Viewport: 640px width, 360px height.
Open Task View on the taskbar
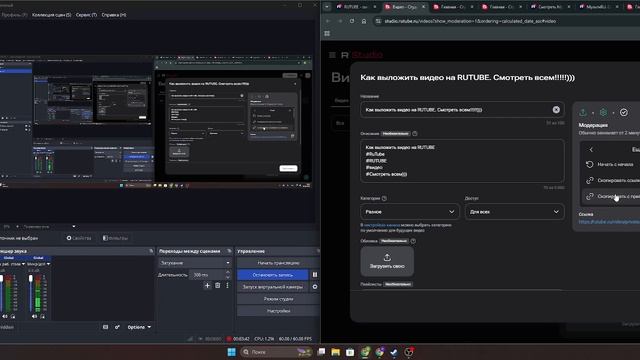[321, 352]
